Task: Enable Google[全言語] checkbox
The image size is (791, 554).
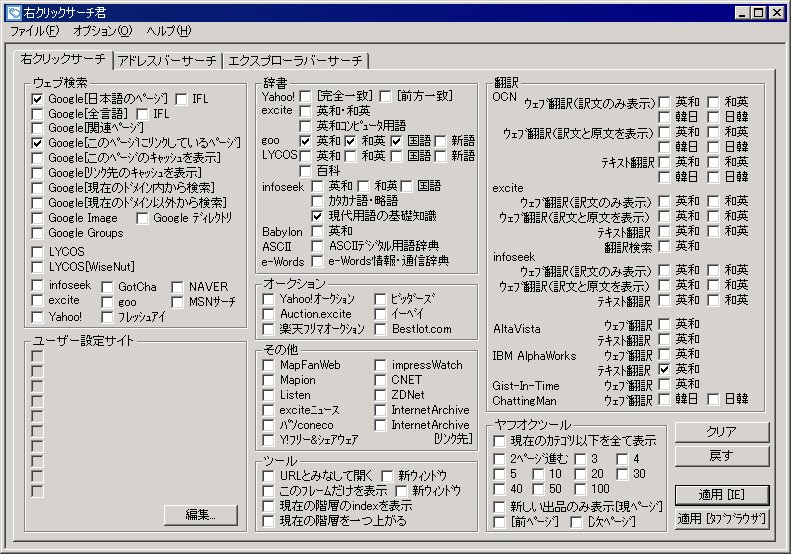Action: click(x=37, y=114)
